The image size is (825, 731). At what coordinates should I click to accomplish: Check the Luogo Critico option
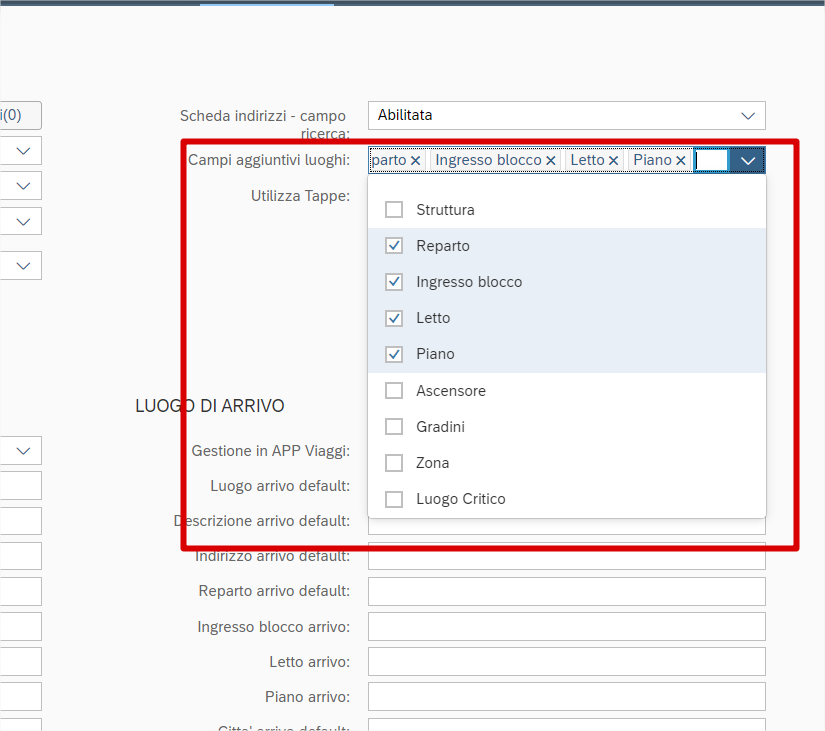click(394, 499)
